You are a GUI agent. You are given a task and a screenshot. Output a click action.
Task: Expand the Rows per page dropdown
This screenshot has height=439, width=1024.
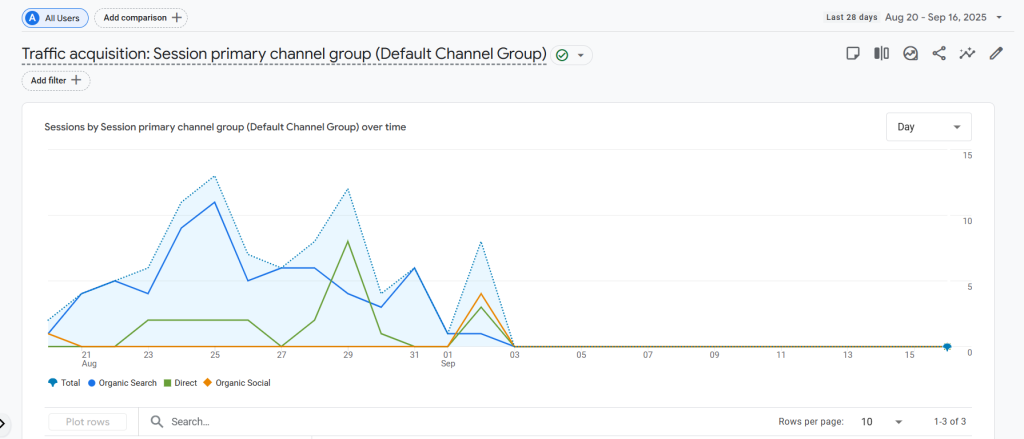[882, 422]
